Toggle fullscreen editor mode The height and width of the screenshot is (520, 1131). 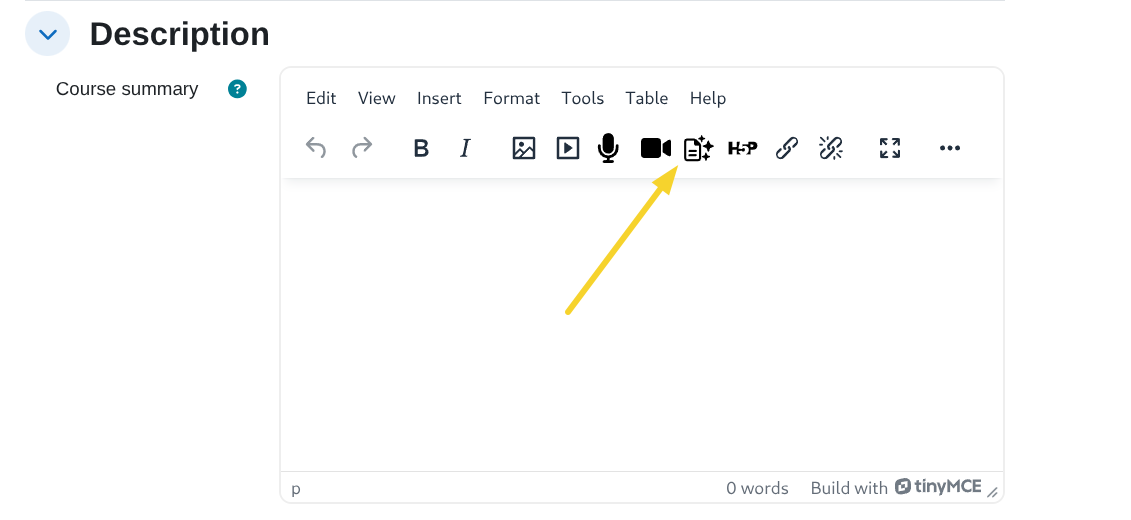(890, 148)
